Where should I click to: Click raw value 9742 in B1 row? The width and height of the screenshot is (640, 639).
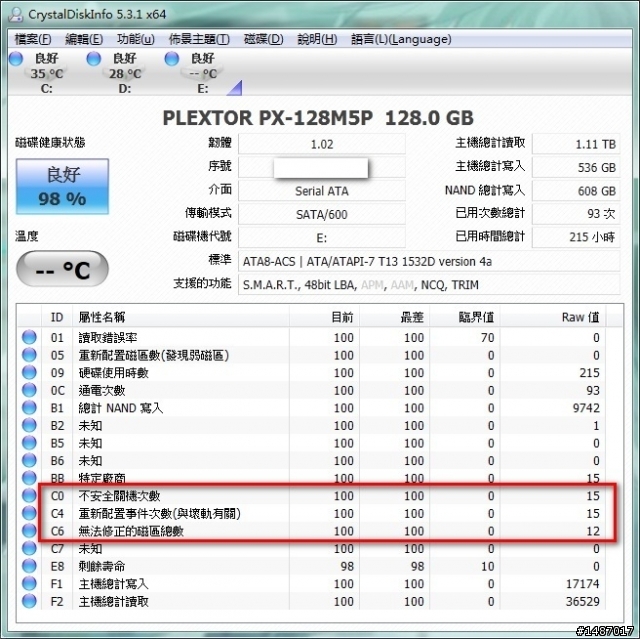pyautogui.click(x=586, y=408)
